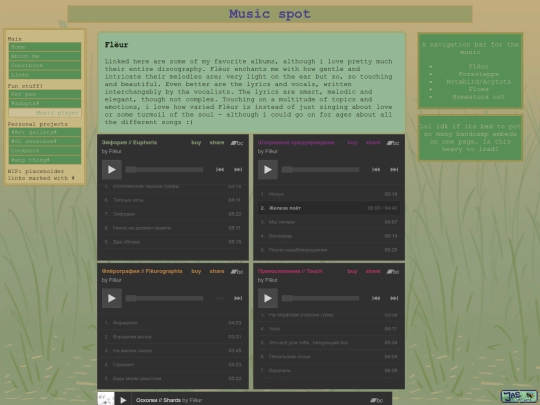Open the #wip thing# sidebar link

click(45, 160)
